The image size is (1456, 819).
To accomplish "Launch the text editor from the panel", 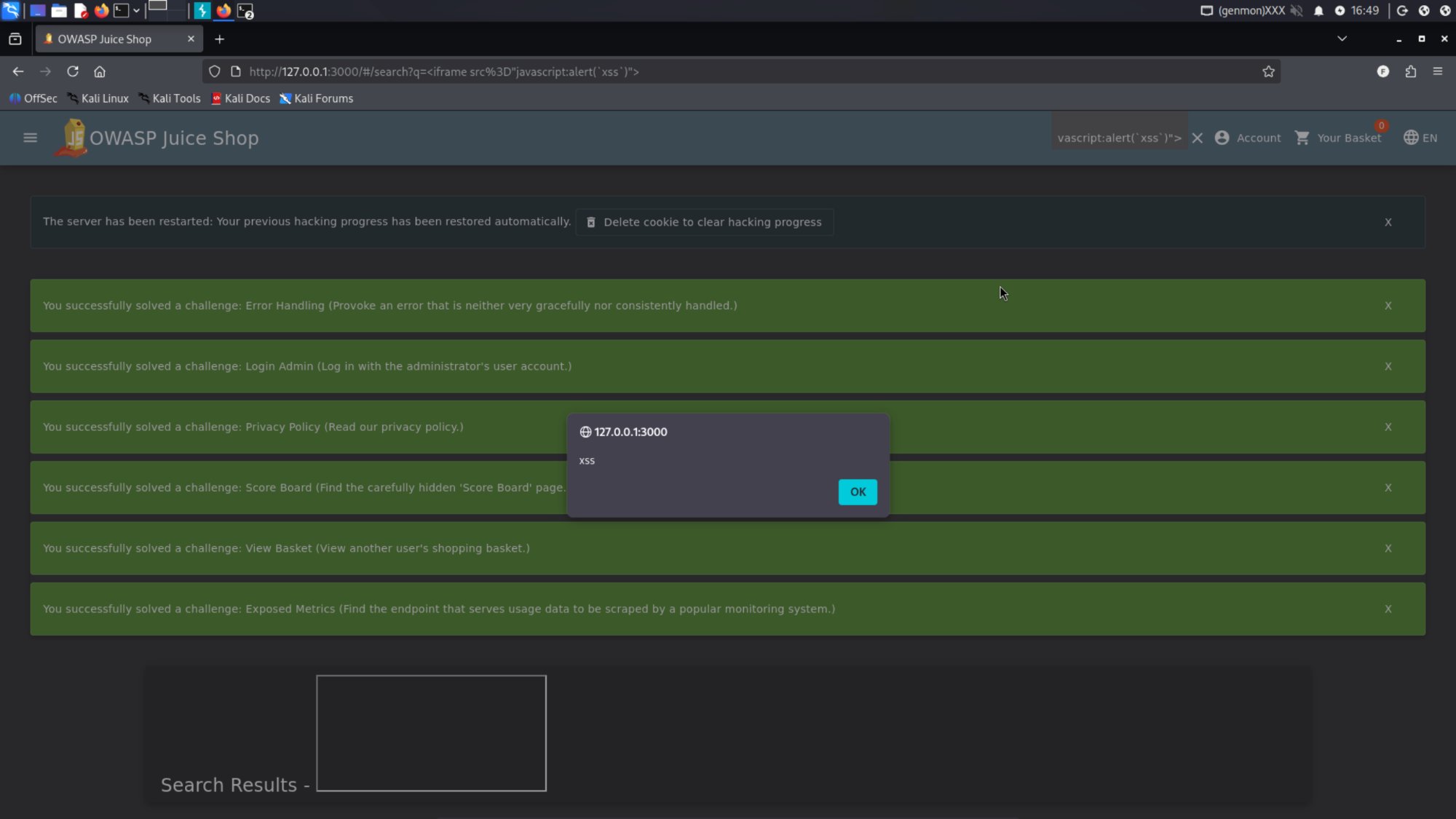I will 80,10.
